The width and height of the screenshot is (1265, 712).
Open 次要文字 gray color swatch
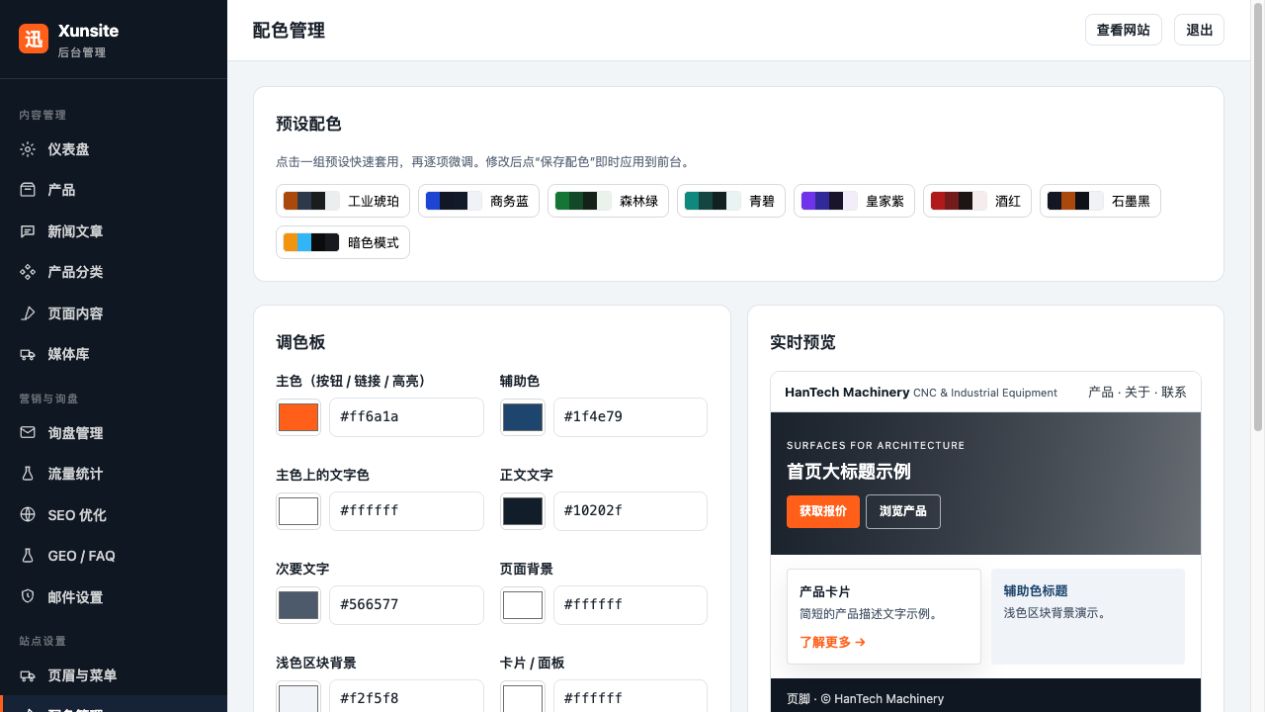click(298, 605)
